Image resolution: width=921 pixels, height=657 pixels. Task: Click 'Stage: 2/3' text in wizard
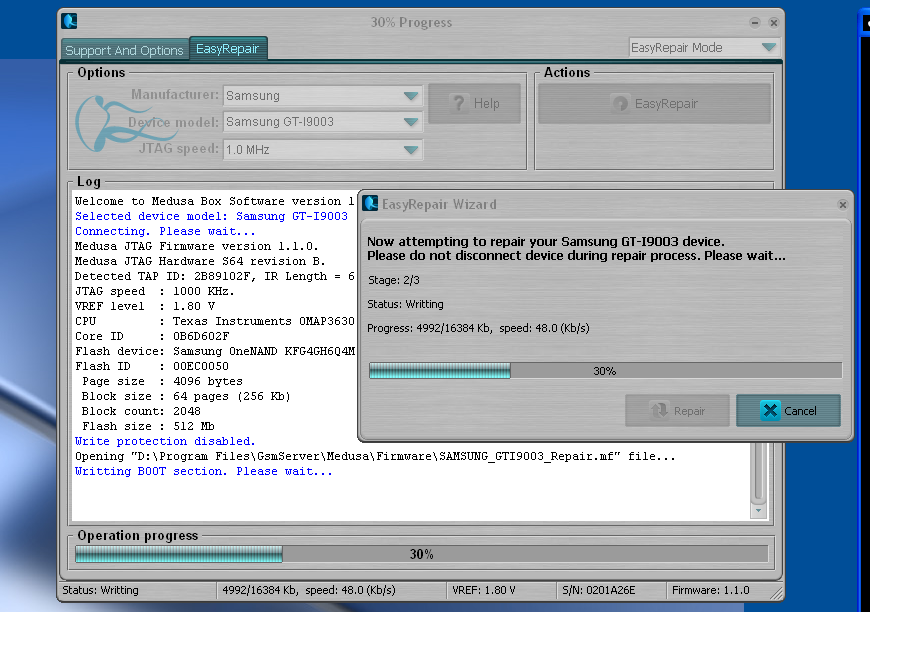[x=394, y=280]
